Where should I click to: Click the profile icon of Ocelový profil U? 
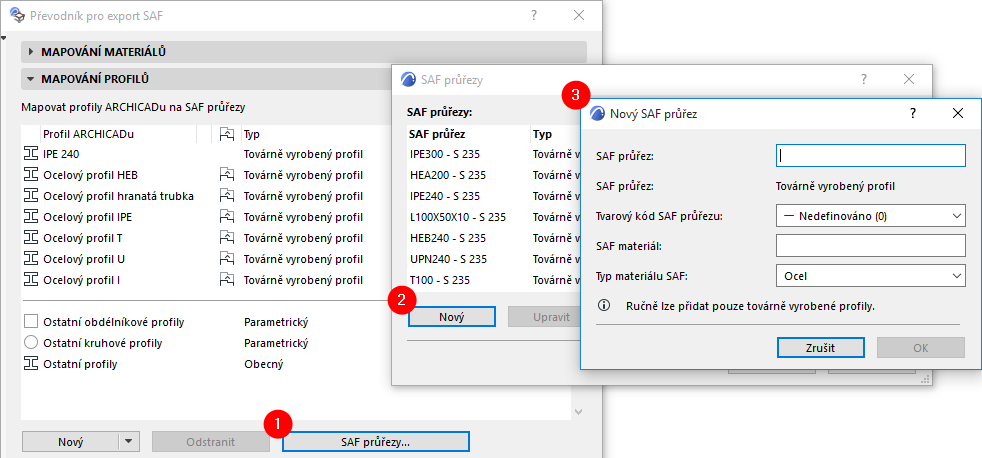click(x=30, y=259)
